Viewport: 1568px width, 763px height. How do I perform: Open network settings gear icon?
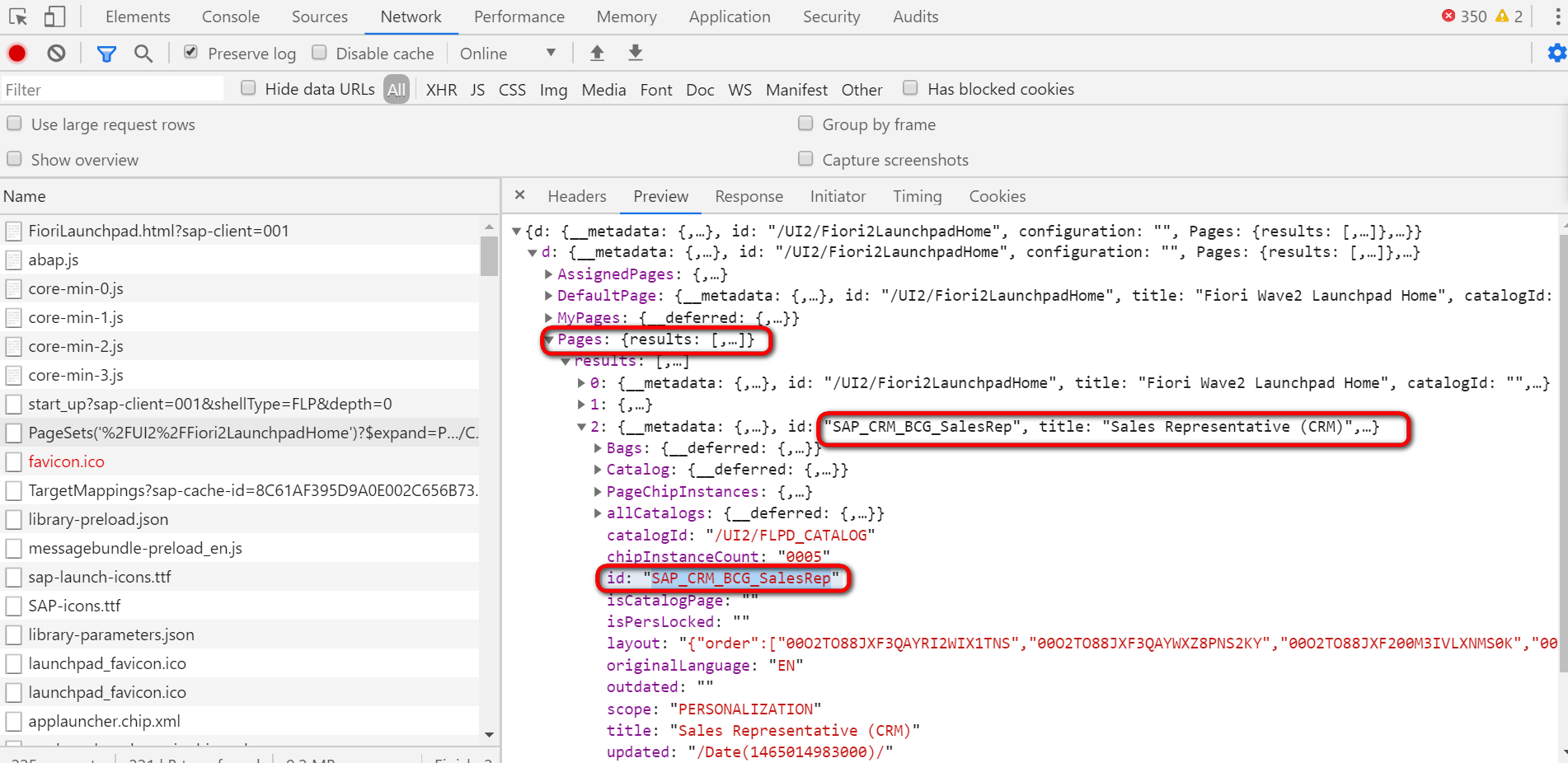[x=1556, y=53]
